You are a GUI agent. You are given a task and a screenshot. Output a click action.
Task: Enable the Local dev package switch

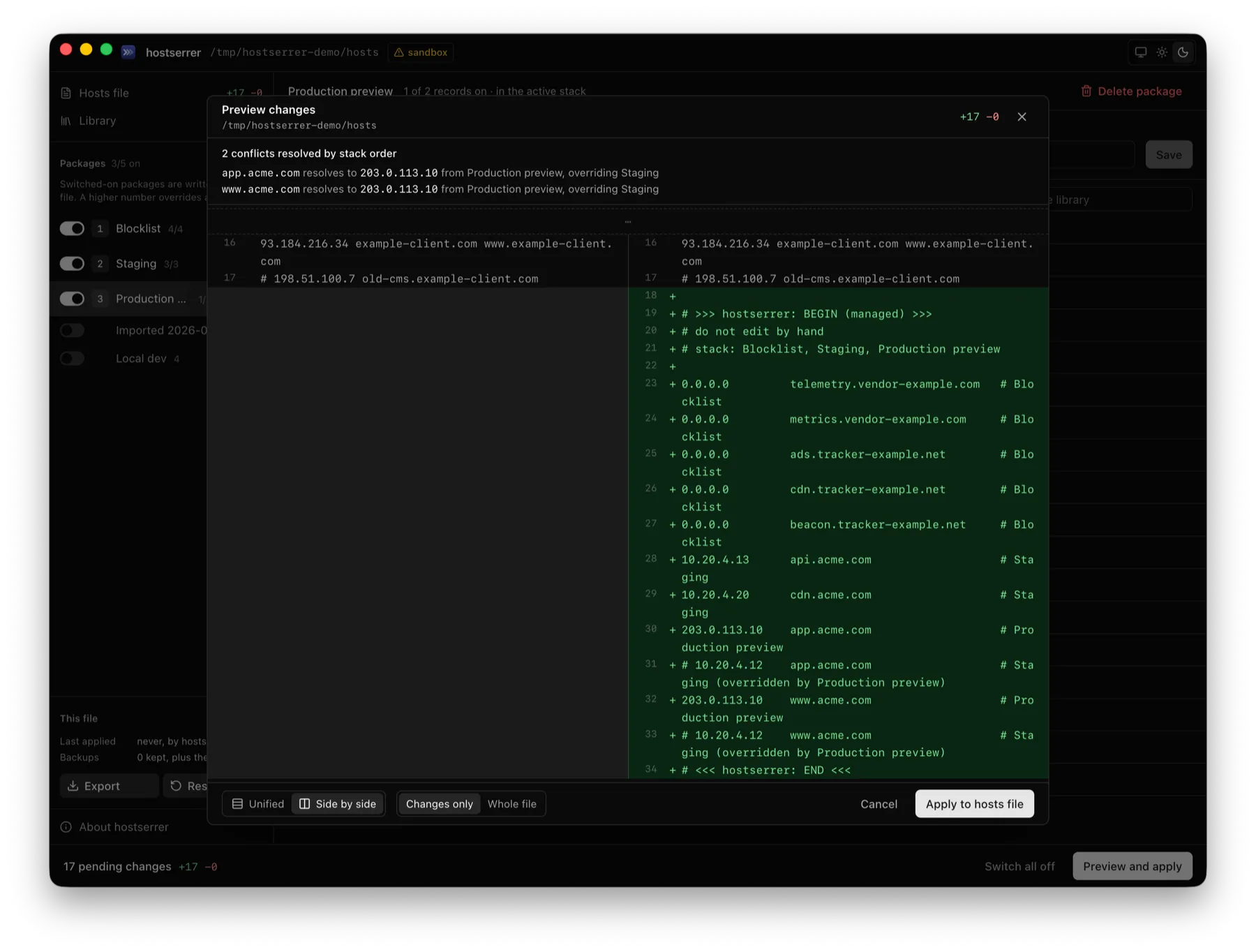coord(72,359)
